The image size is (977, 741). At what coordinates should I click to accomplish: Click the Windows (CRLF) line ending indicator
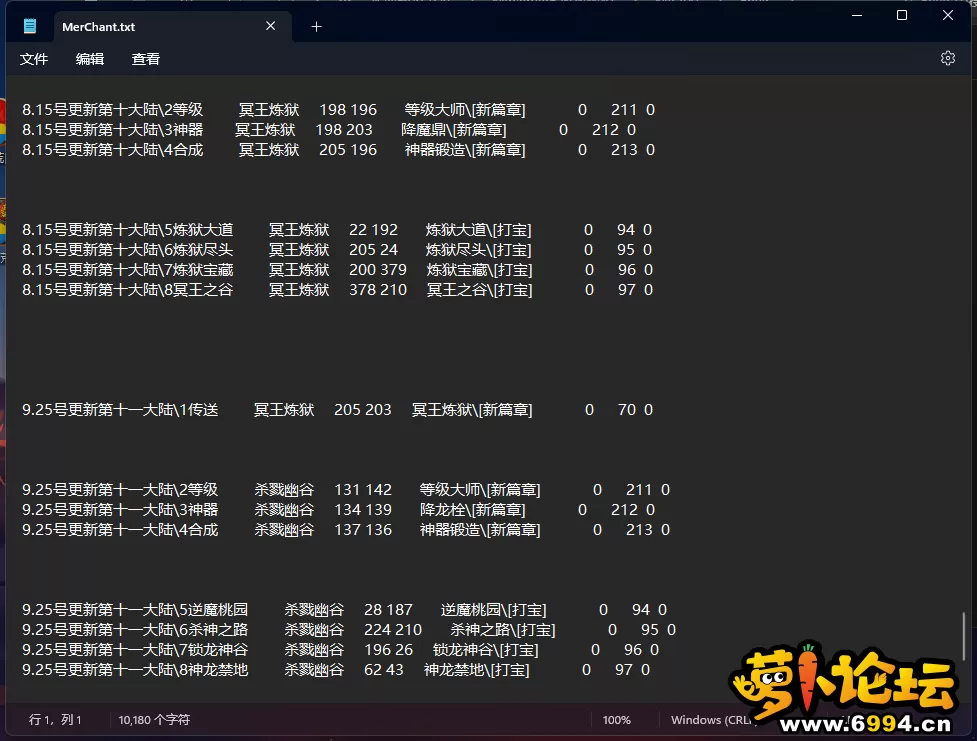(x=713, y=720)
